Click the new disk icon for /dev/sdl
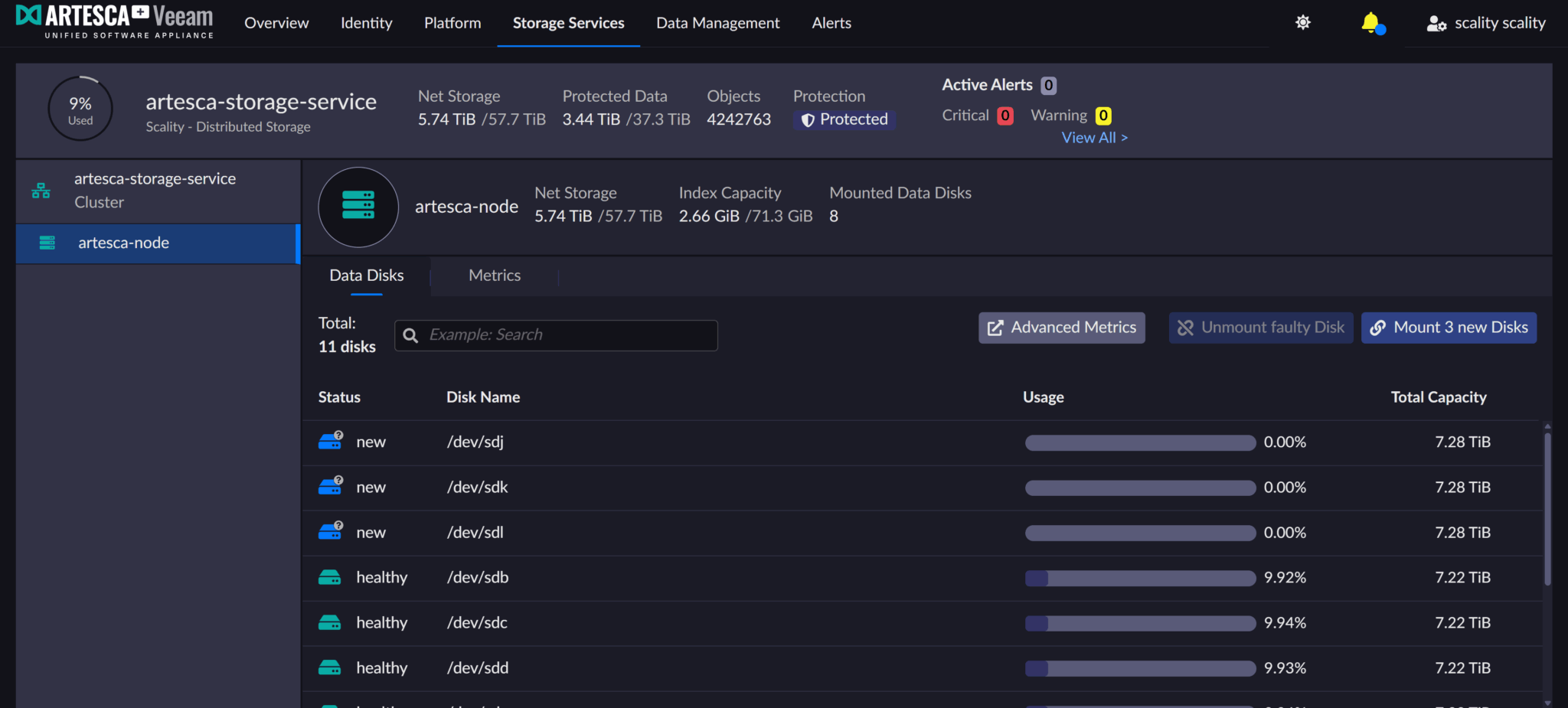The image size is (1568, 708). point(330,532)
